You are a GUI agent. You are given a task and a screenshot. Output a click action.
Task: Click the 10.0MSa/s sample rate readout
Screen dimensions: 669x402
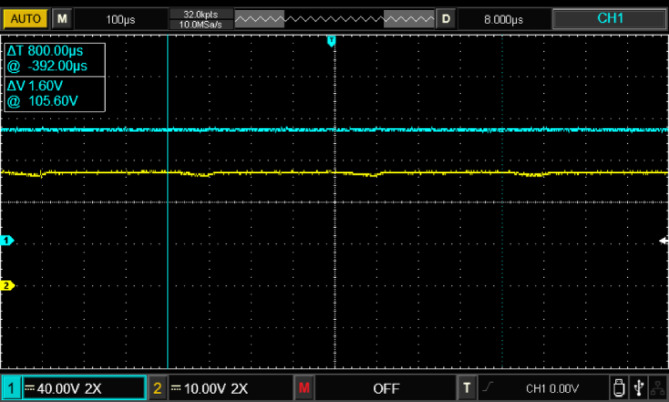pyautogui.click(x=201, y=25)
